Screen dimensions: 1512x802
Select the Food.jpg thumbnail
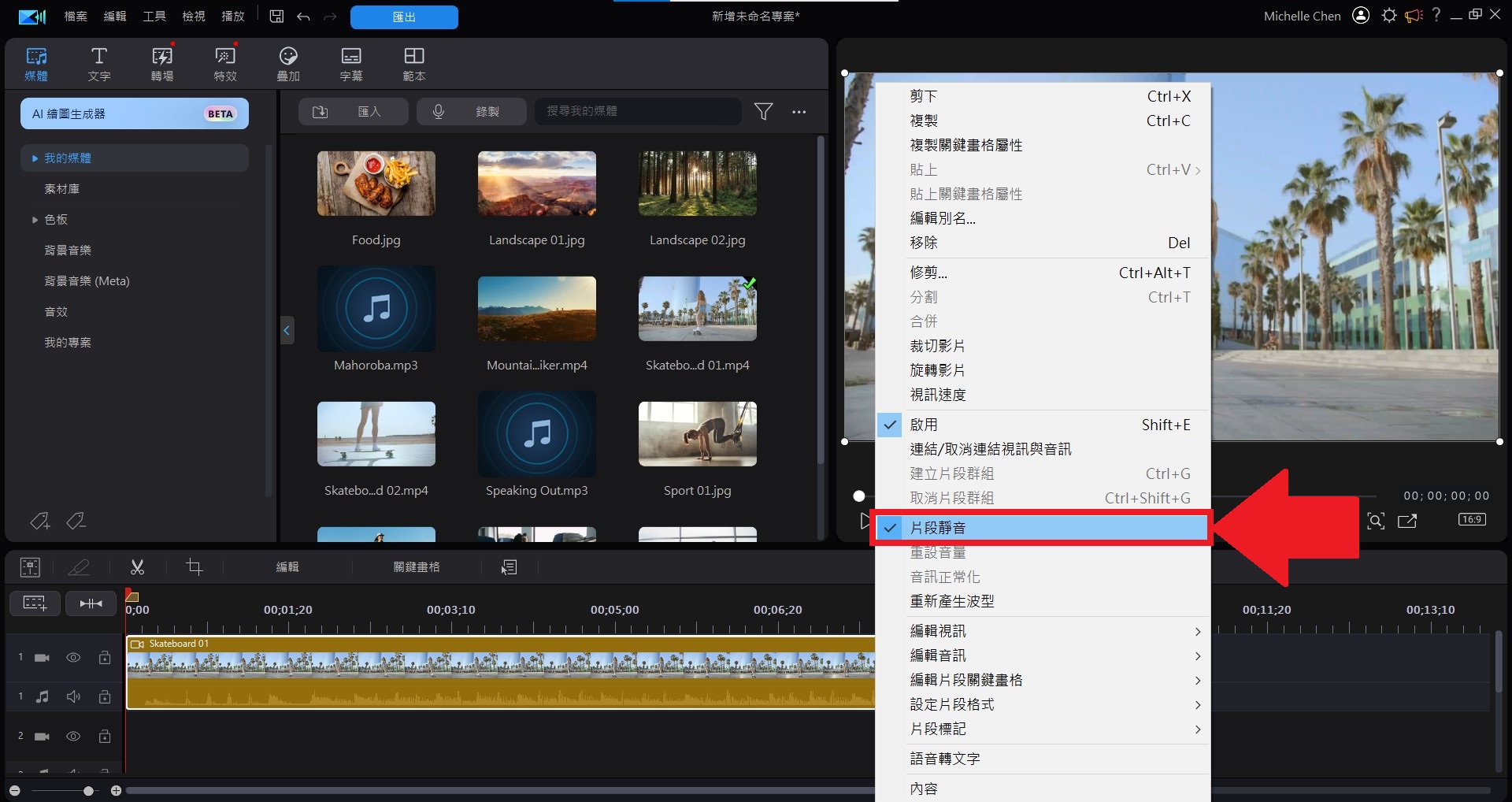point(376,184)
